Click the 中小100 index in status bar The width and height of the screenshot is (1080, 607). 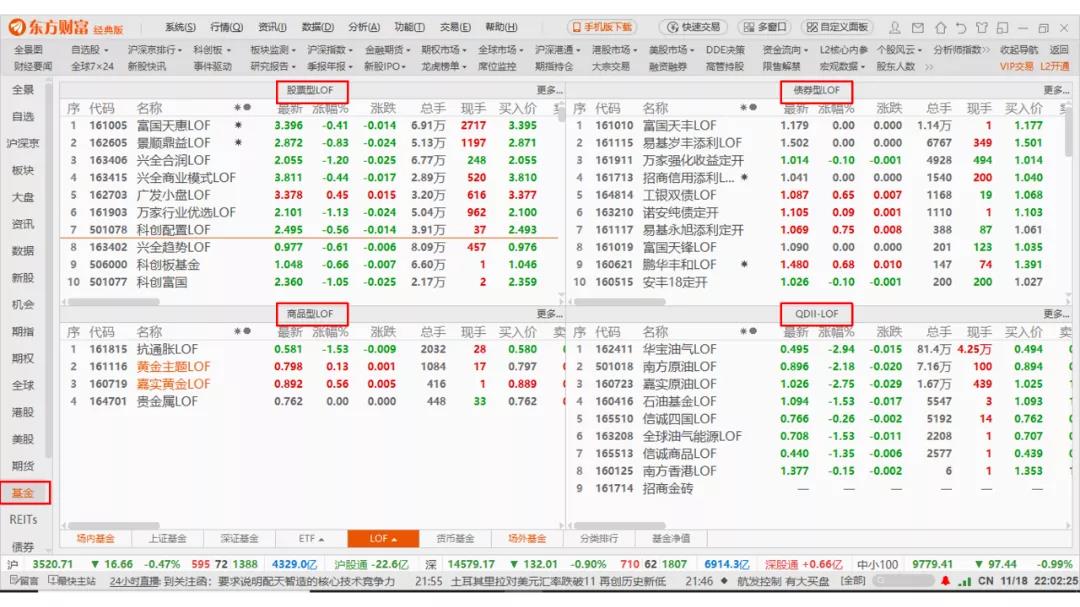(x=878, y=564)
